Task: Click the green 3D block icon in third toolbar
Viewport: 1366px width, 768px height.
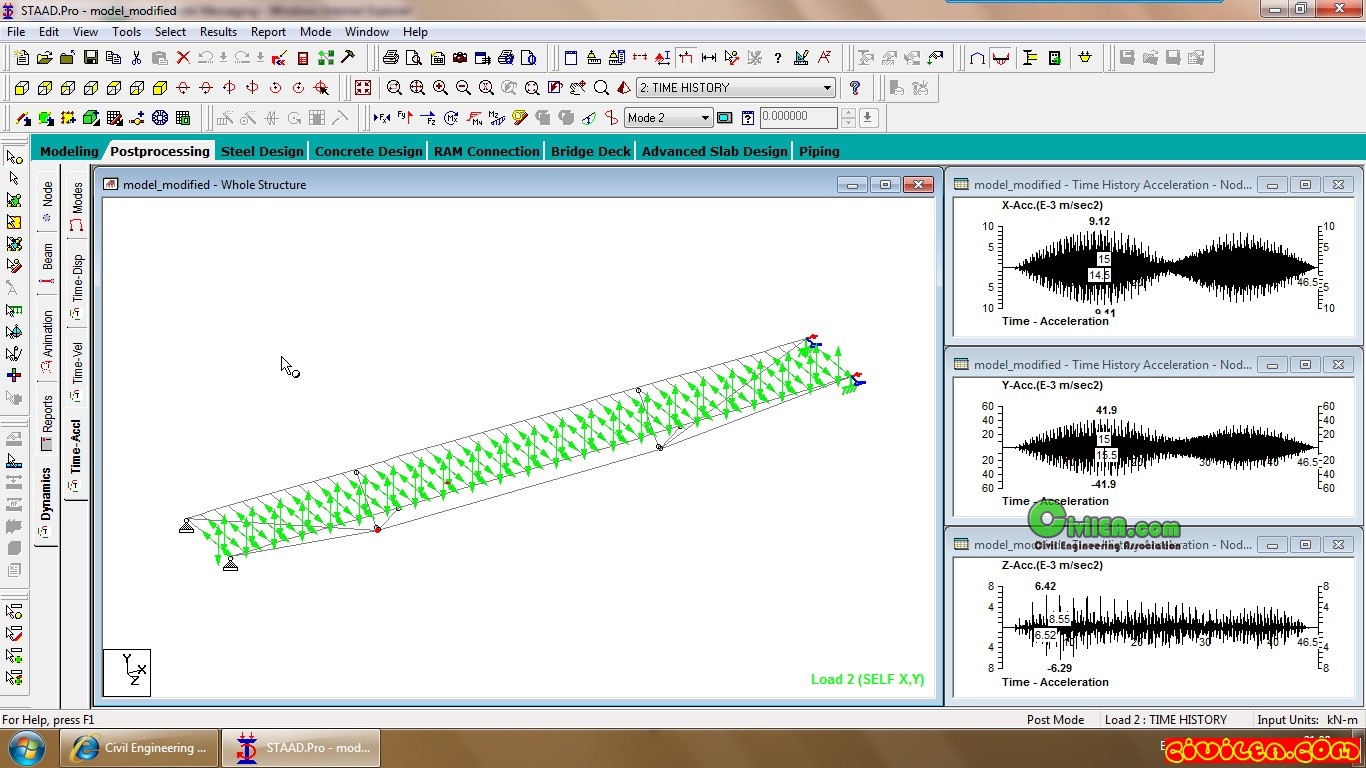Action: [x=91, y=118]
